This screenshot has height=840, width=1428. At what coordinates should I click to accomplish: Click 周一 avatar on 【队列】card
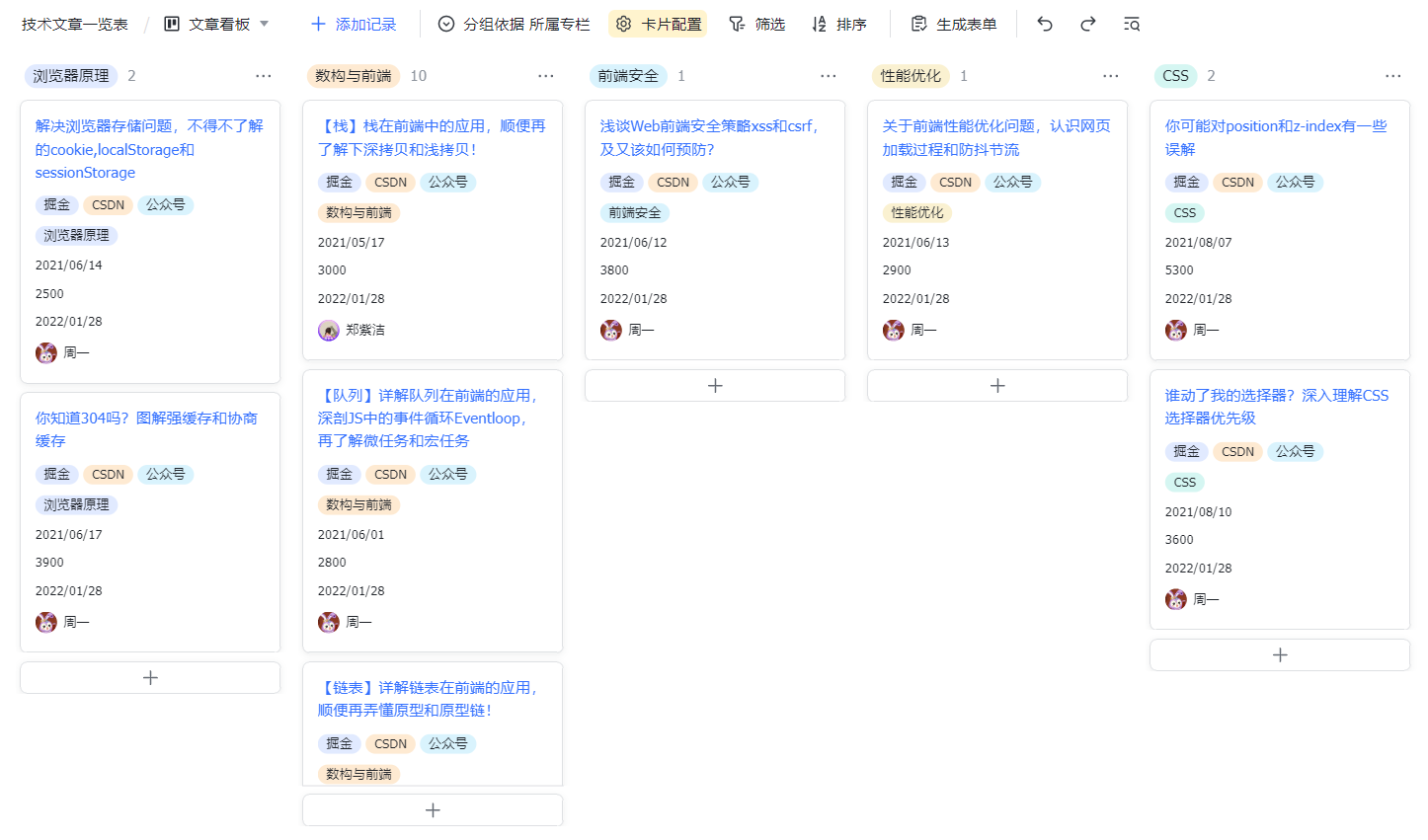coord(329,623)
